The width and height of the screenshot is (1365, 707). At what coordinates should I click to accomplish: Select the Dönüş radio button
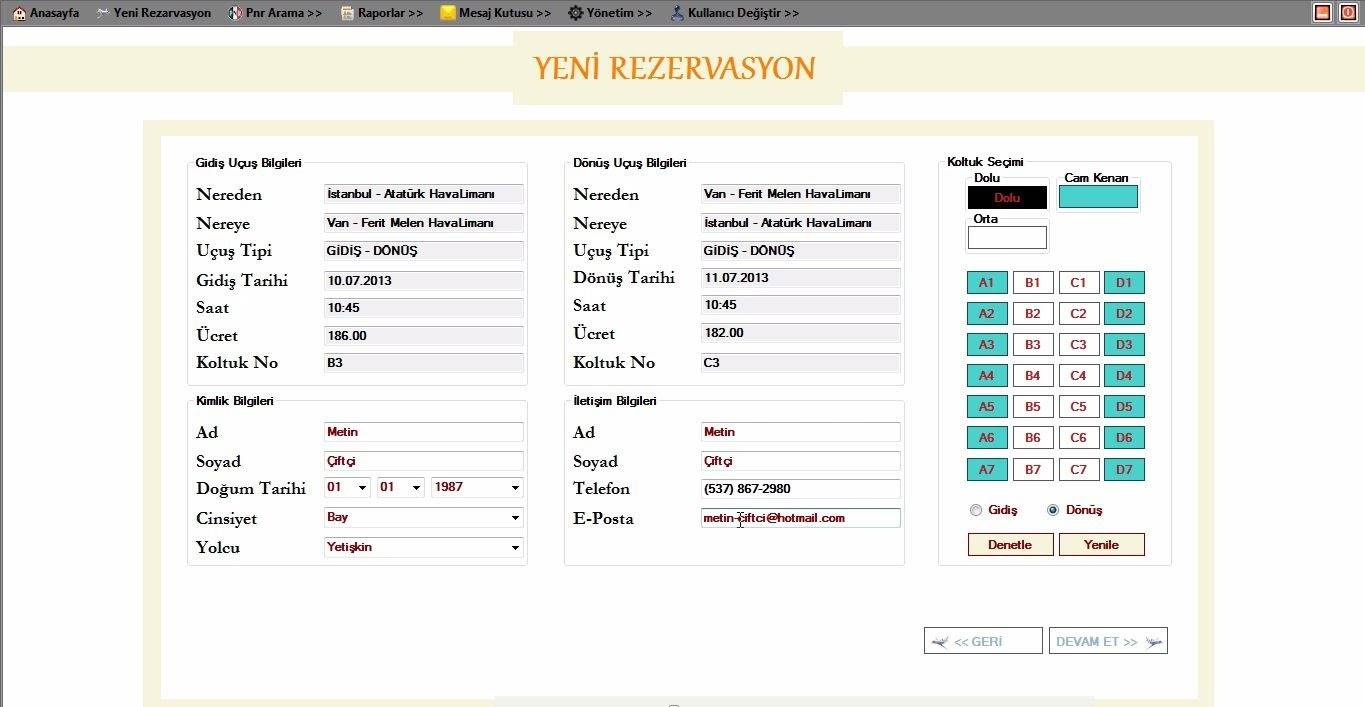(1053, 510)
